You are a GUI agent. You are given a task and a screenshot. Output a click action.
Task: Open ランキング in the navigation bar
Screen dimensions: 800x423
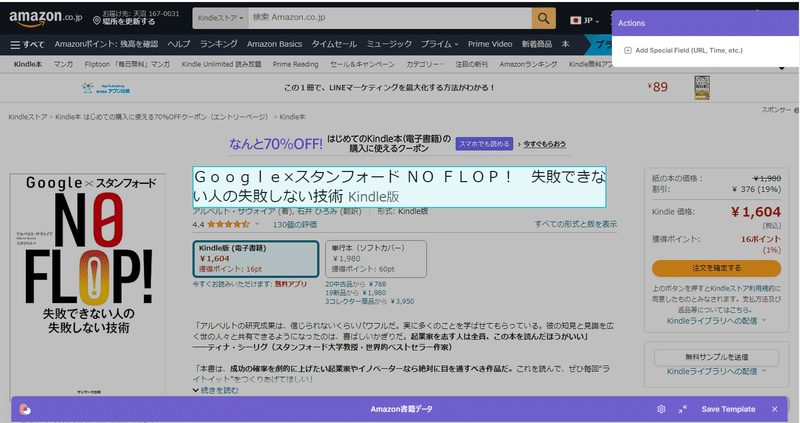[x=218, y=44]
